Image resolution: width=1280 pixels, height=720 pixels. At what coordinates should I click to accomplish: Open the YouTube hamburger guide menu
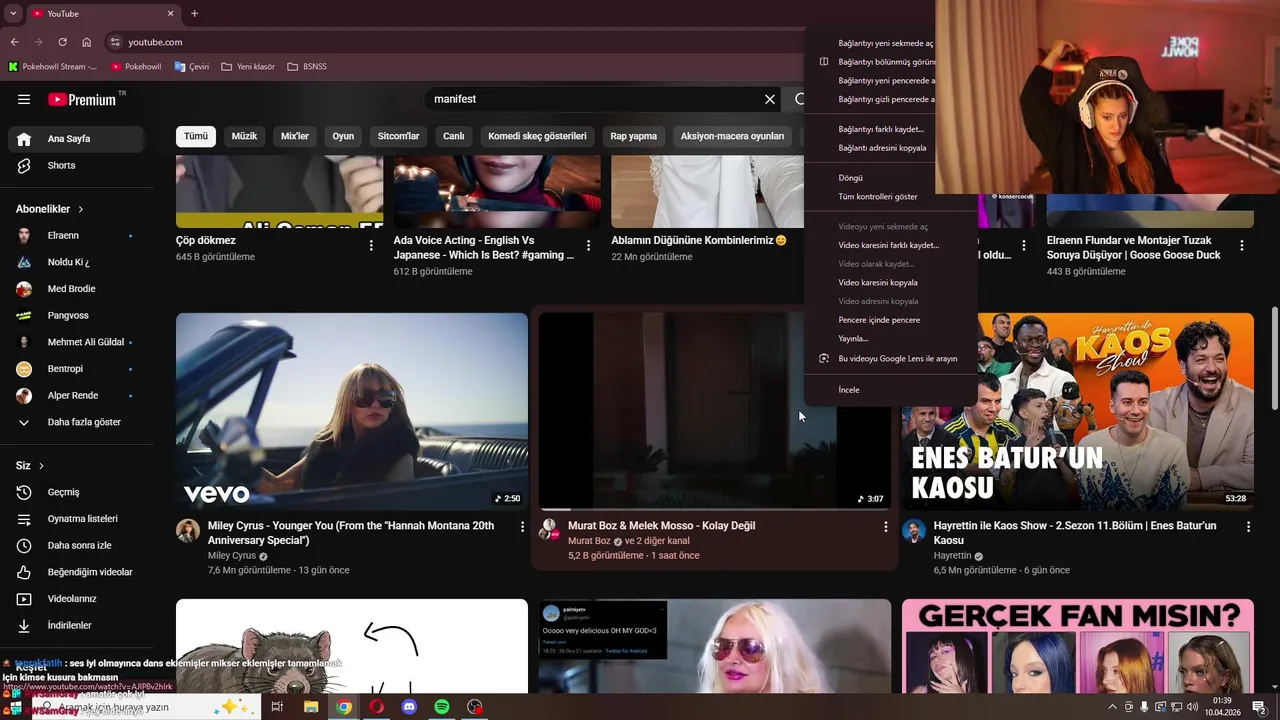click(24, 99)
